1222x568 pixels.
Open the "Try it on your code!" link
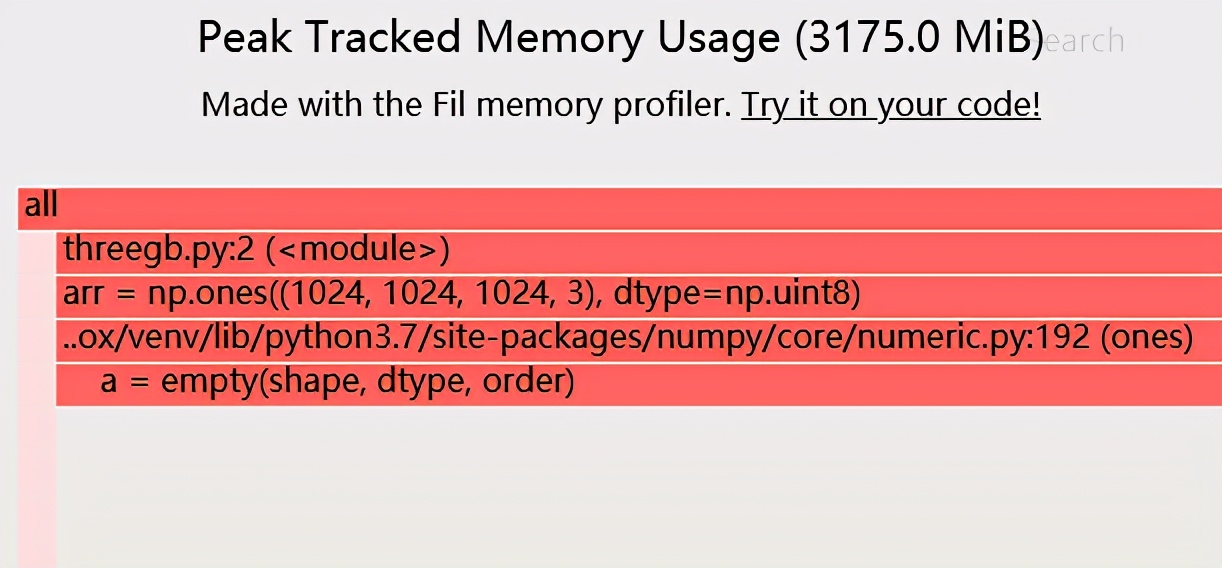point(890,104)
